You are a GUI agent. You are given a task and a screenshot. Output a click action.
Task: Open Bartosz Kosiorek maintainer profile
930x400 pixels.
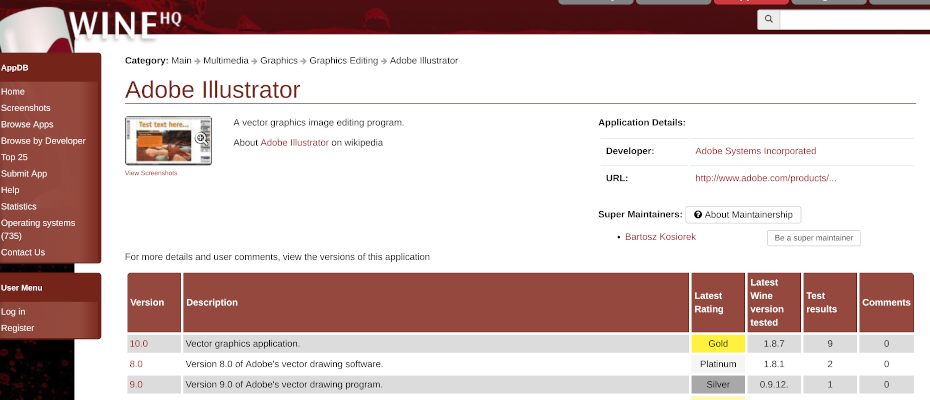(660, 237)
